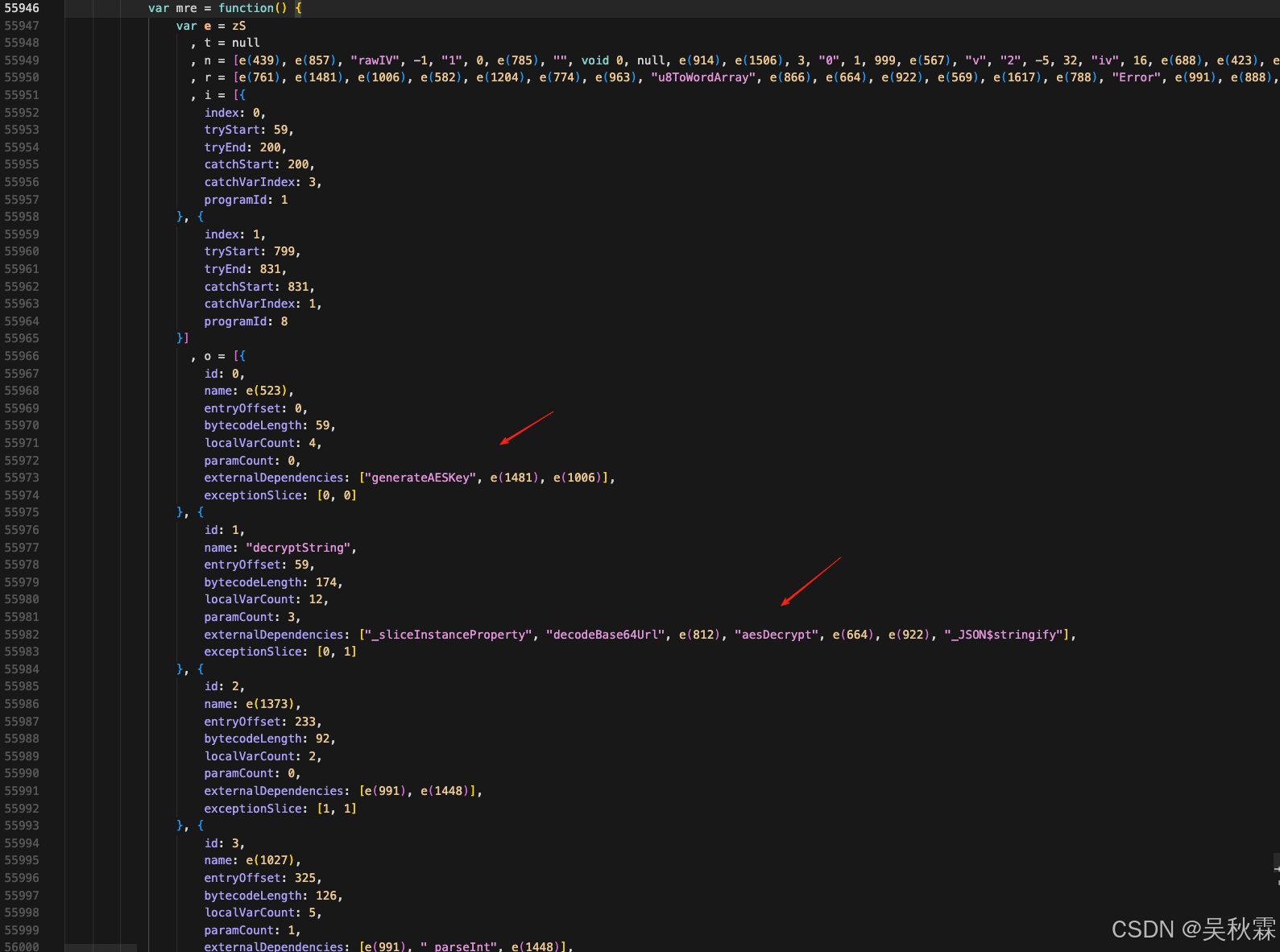Click "name: e(1373)," text
The width and height of the screenshot is (1280, 952).
(252, 704)
